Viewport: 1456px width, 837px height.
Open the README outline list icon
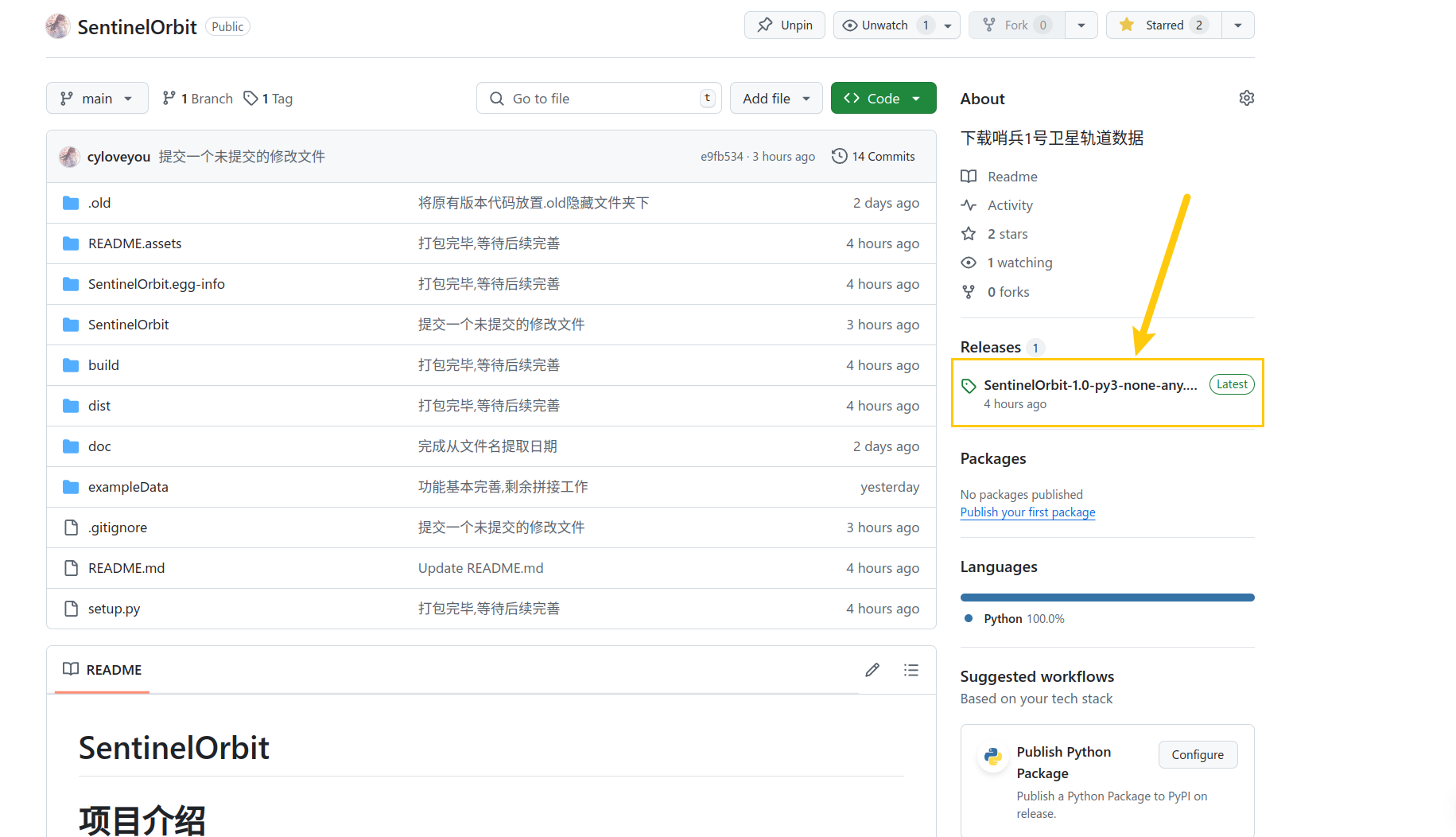[911, 670]
